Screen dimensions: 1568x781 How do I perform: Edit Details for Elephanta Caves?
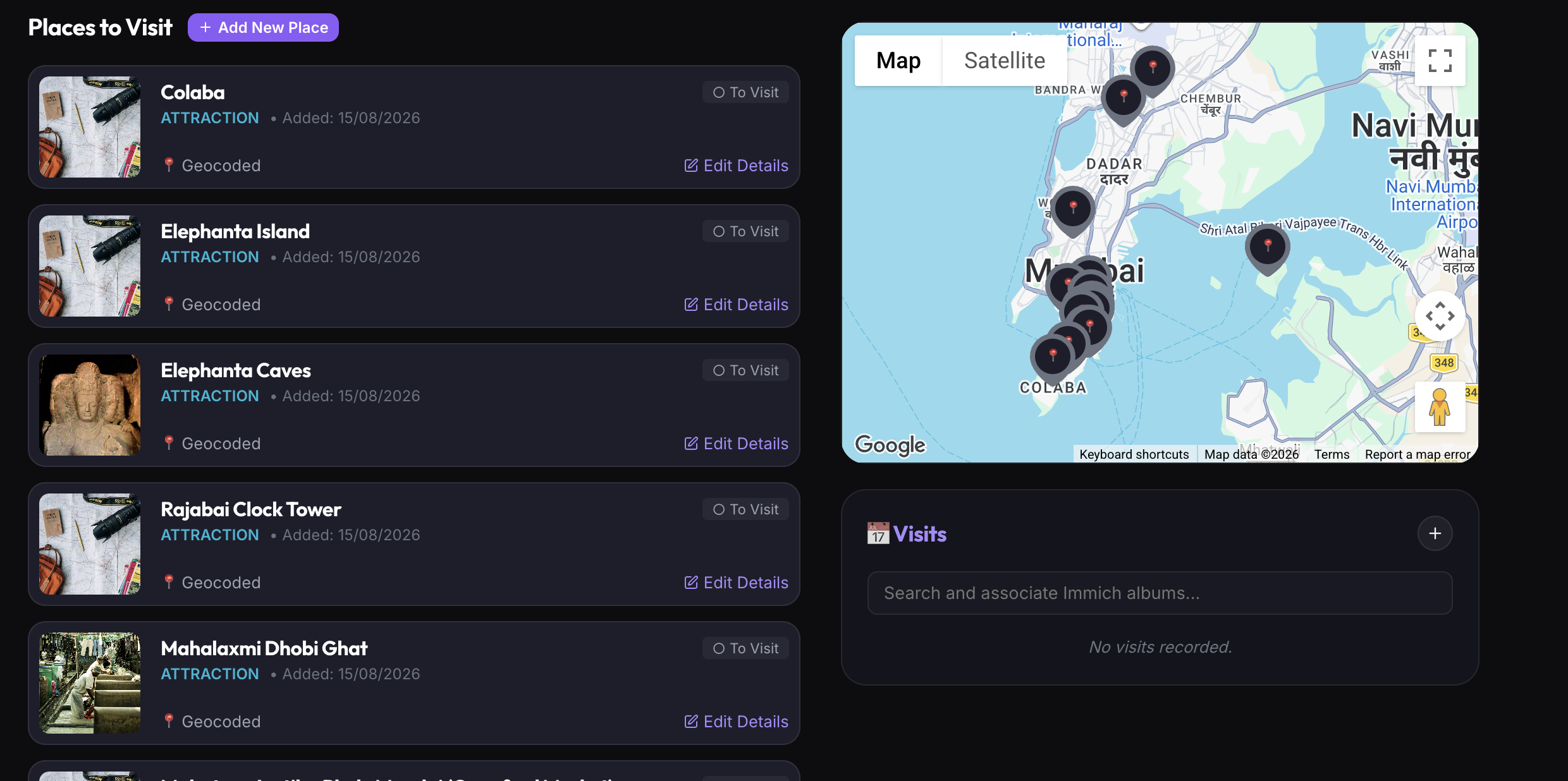click(737, 444)
